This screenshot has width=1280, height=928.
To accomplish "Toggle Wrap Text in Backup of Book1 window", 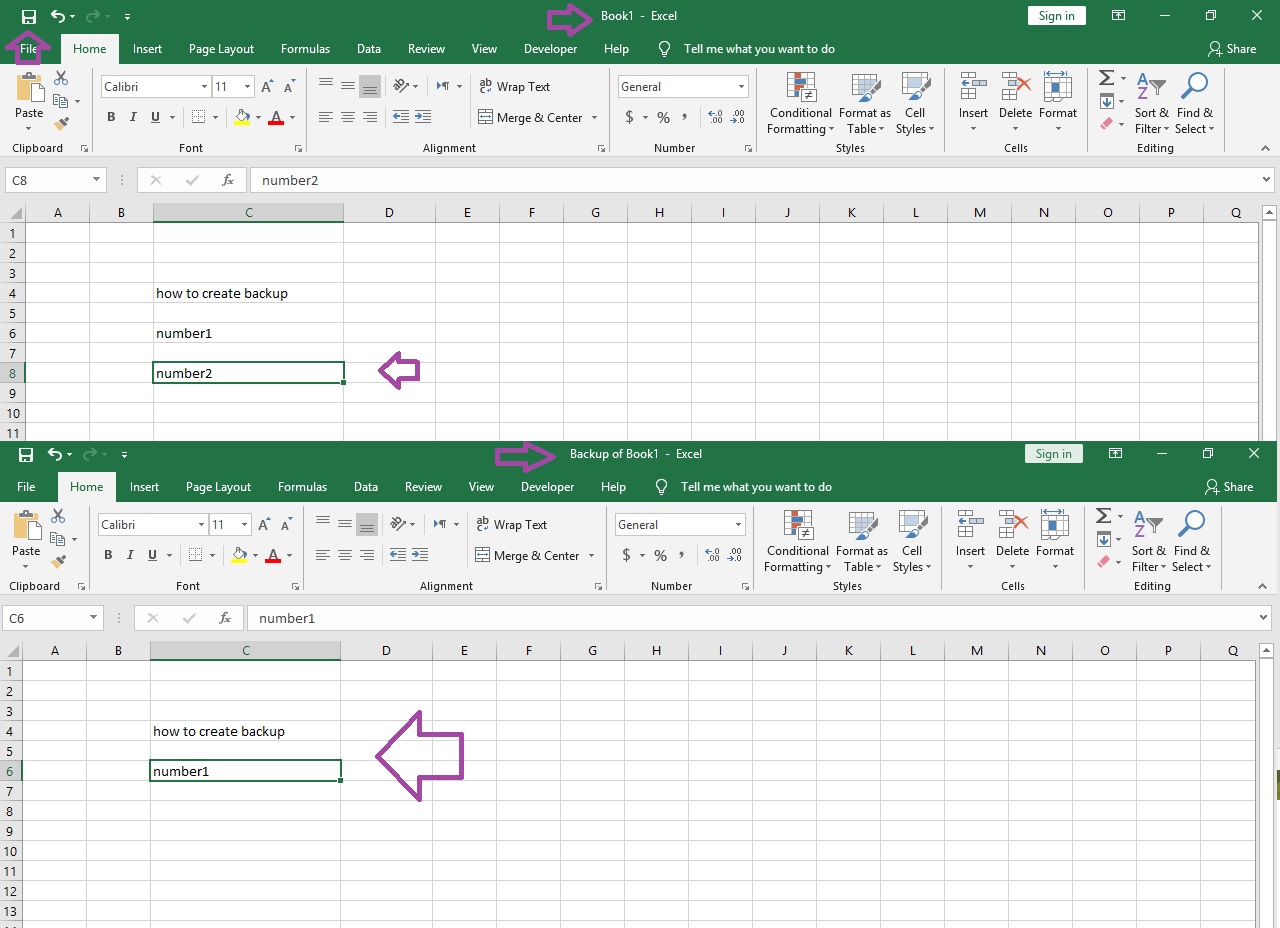I will [511, 525].
